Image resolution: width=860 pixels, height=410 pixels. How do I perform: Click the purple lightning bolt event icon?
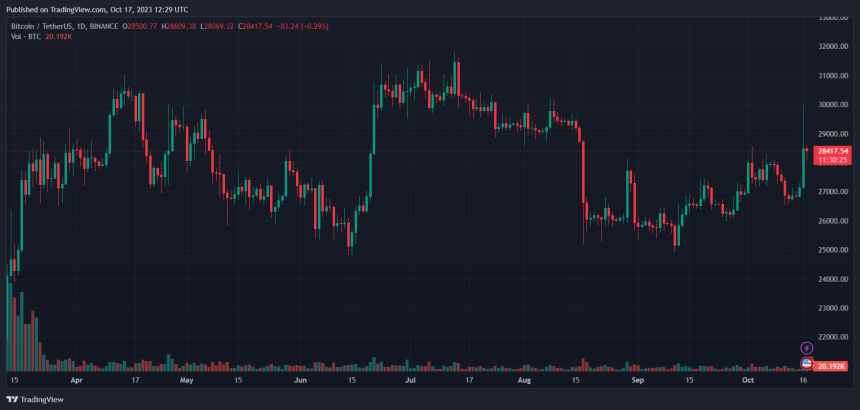pyautogui.click(x=807, y=348)
